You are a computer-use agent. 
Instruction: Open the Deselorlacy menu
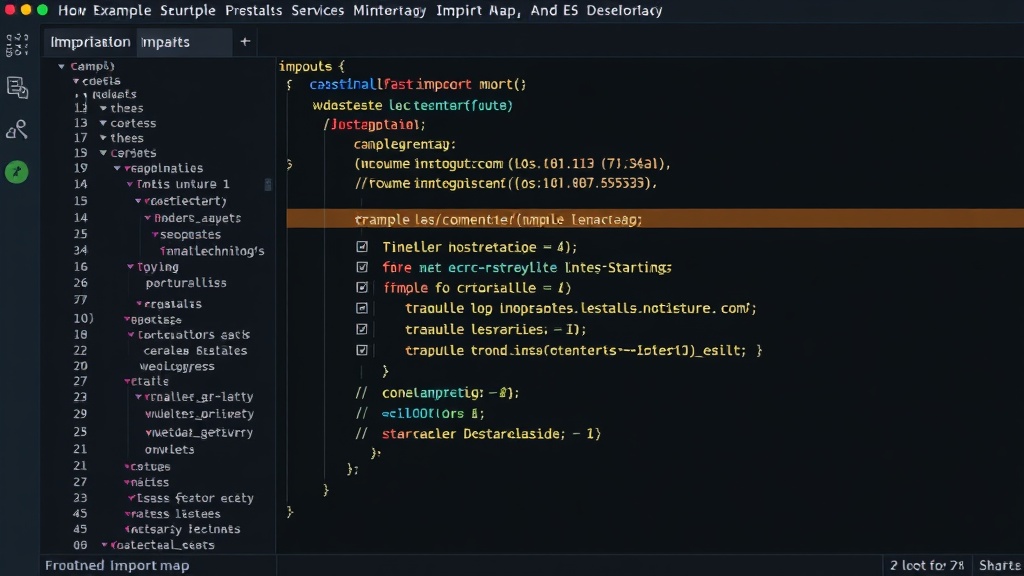click(x=624, y=10)
